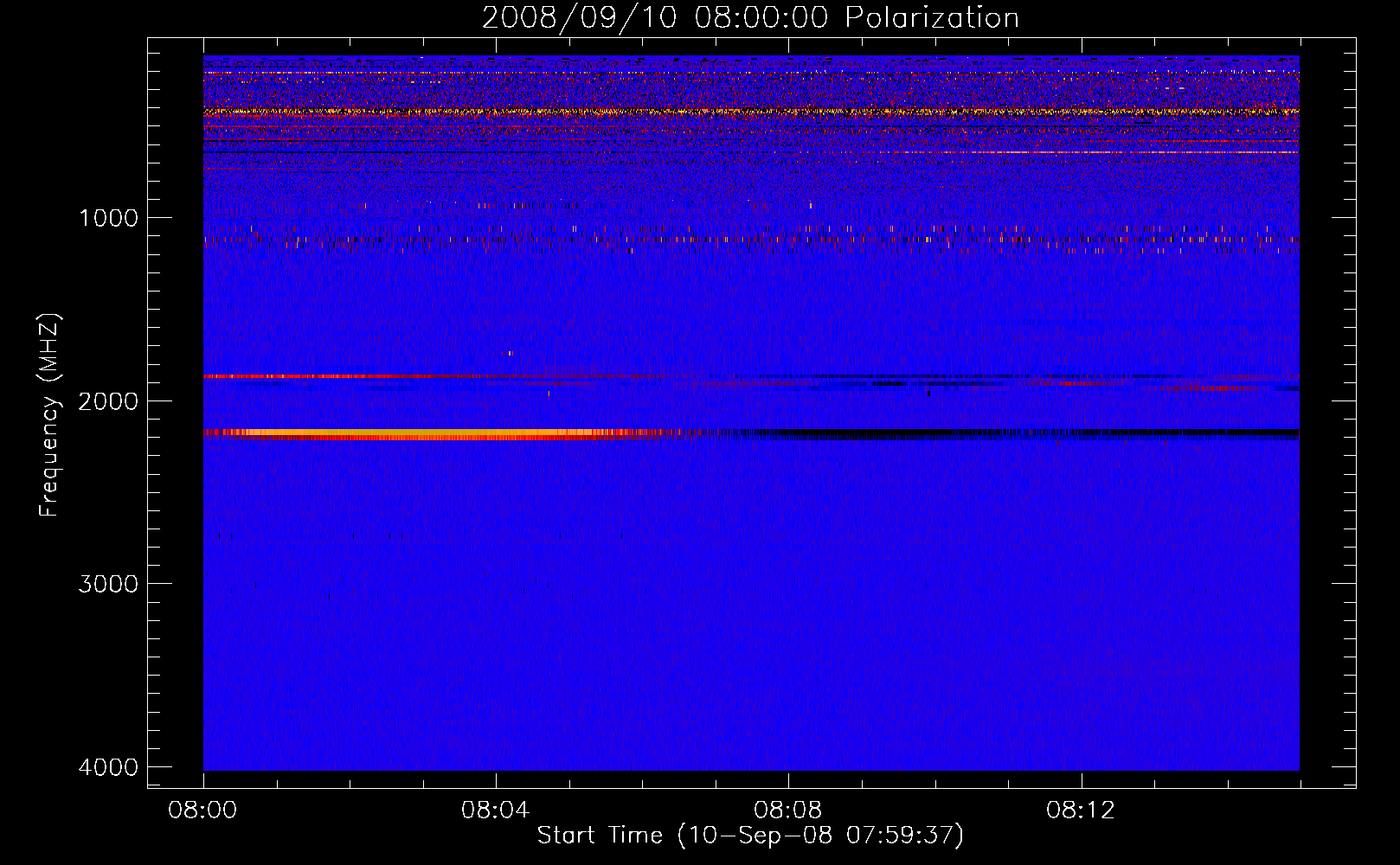This screenshot has width=1400, height=865.
Task: Click the 'Frequency (MHZ)' axis label
Action: [49, 414]
